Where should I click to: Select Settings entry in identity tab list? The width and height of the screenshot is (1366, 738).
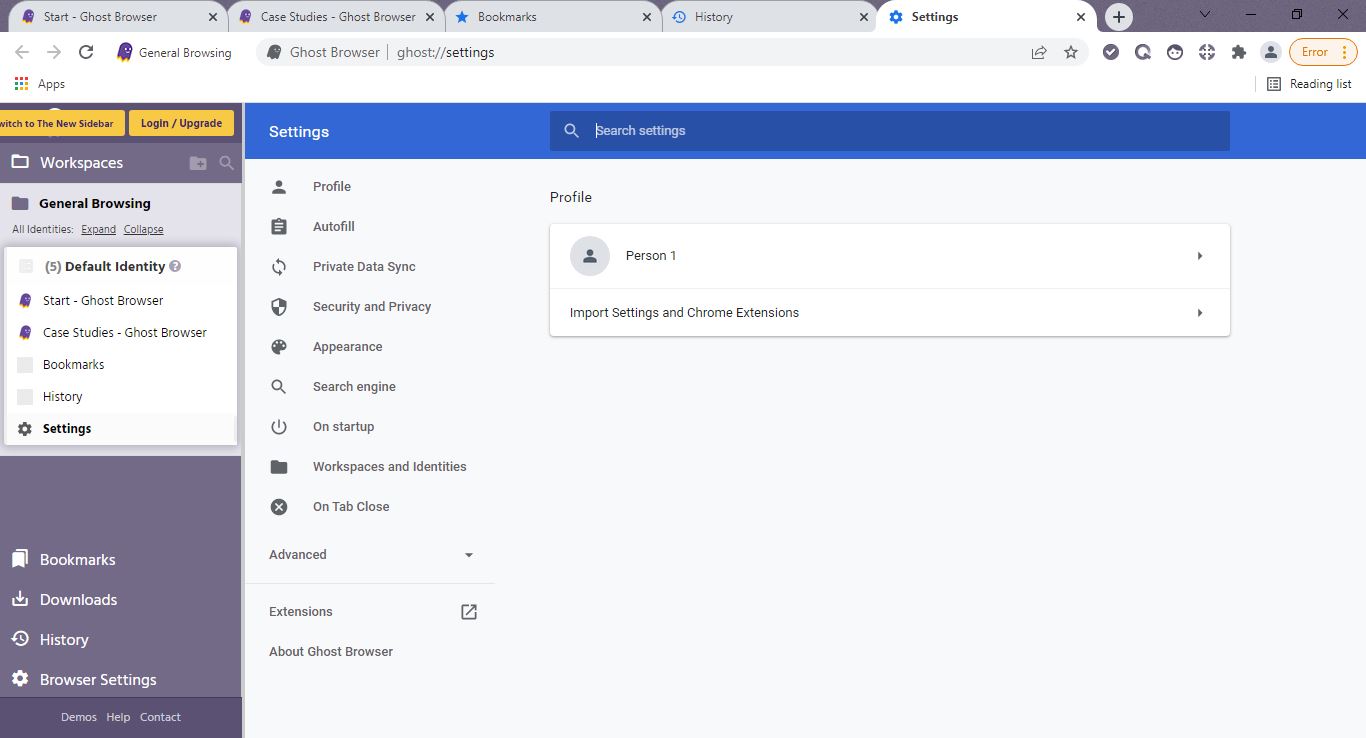click(x=121, y=428)
